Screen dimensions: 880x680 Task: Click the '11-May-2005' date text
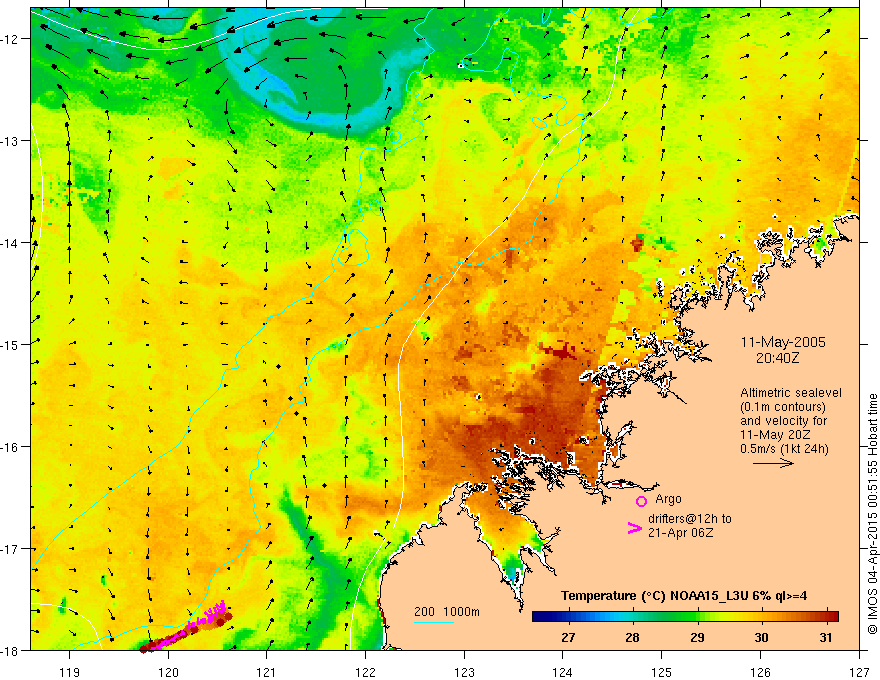783,342
